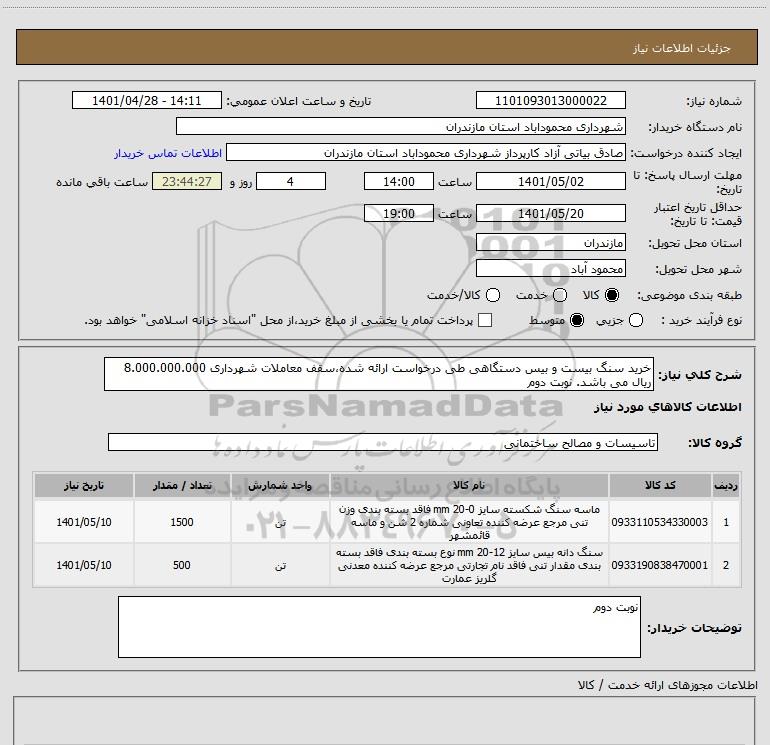The image size is (770, 745).
Task: Click quantity cell 1500
Action: pos(182,522)
